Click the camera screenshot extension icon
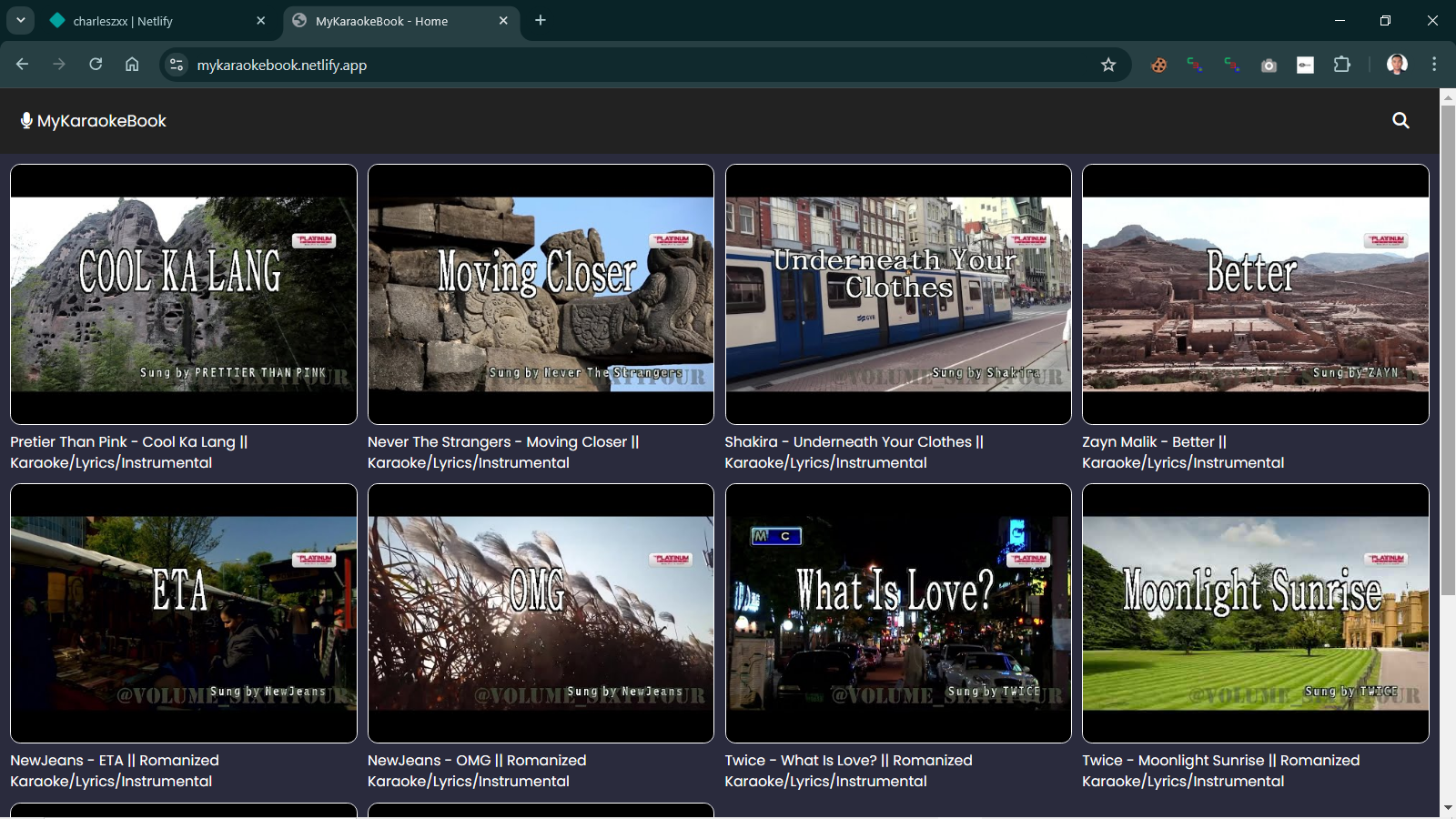The width and height of the screenshot is (1456, 819). tap(1269, 65)
